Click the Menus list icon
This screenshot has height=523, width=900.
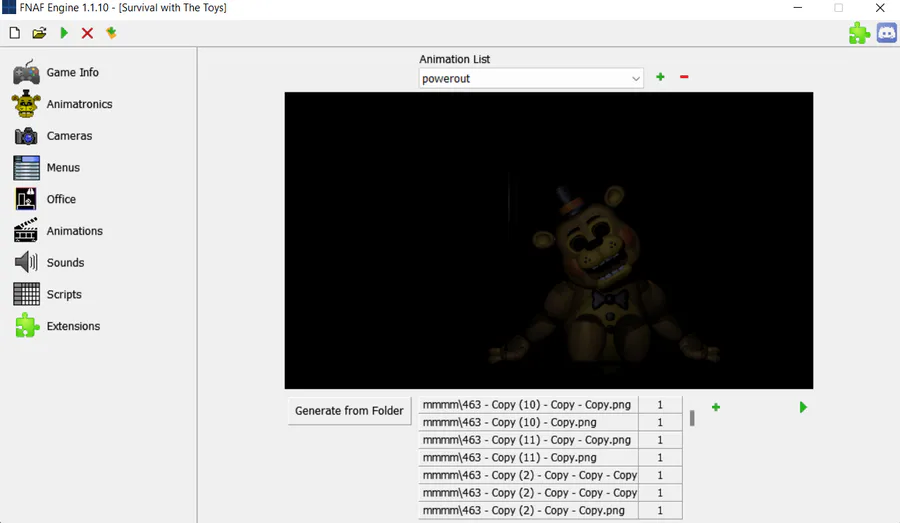[x=26, y=168]
